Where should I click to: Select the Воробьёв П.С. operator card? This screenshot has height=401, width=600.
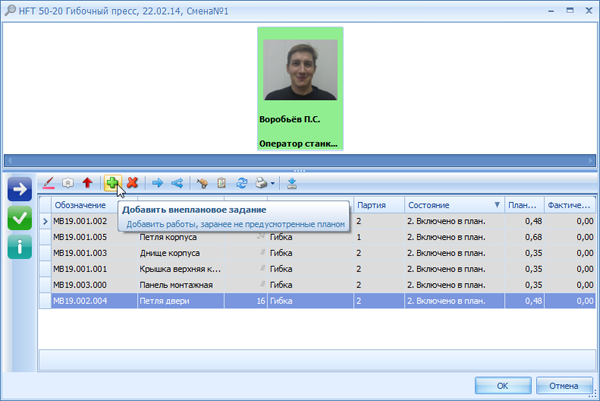(300, 89)
